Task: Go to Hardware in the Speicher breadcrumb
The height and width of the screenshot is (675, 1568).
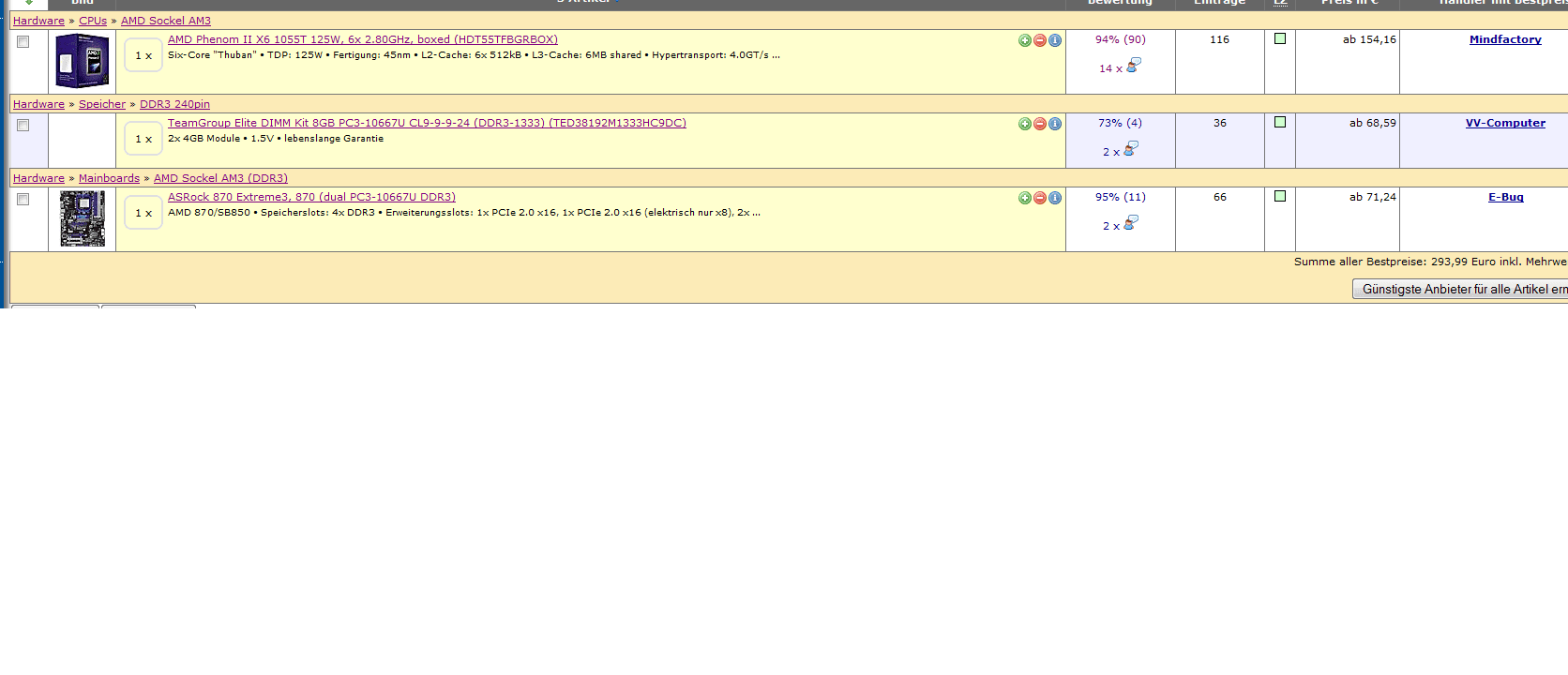Action: 38,104
